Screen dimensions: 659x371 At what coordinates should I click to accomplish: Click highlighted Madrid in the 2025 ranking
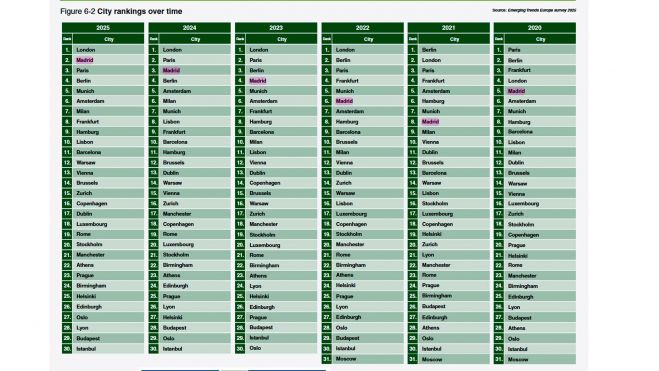[84, 60]
